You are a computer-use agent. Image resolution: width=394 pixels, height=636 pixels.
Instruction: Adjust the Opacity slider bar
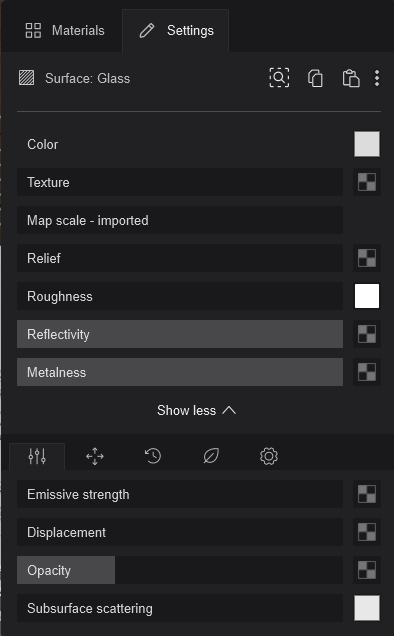pos(180,570)
